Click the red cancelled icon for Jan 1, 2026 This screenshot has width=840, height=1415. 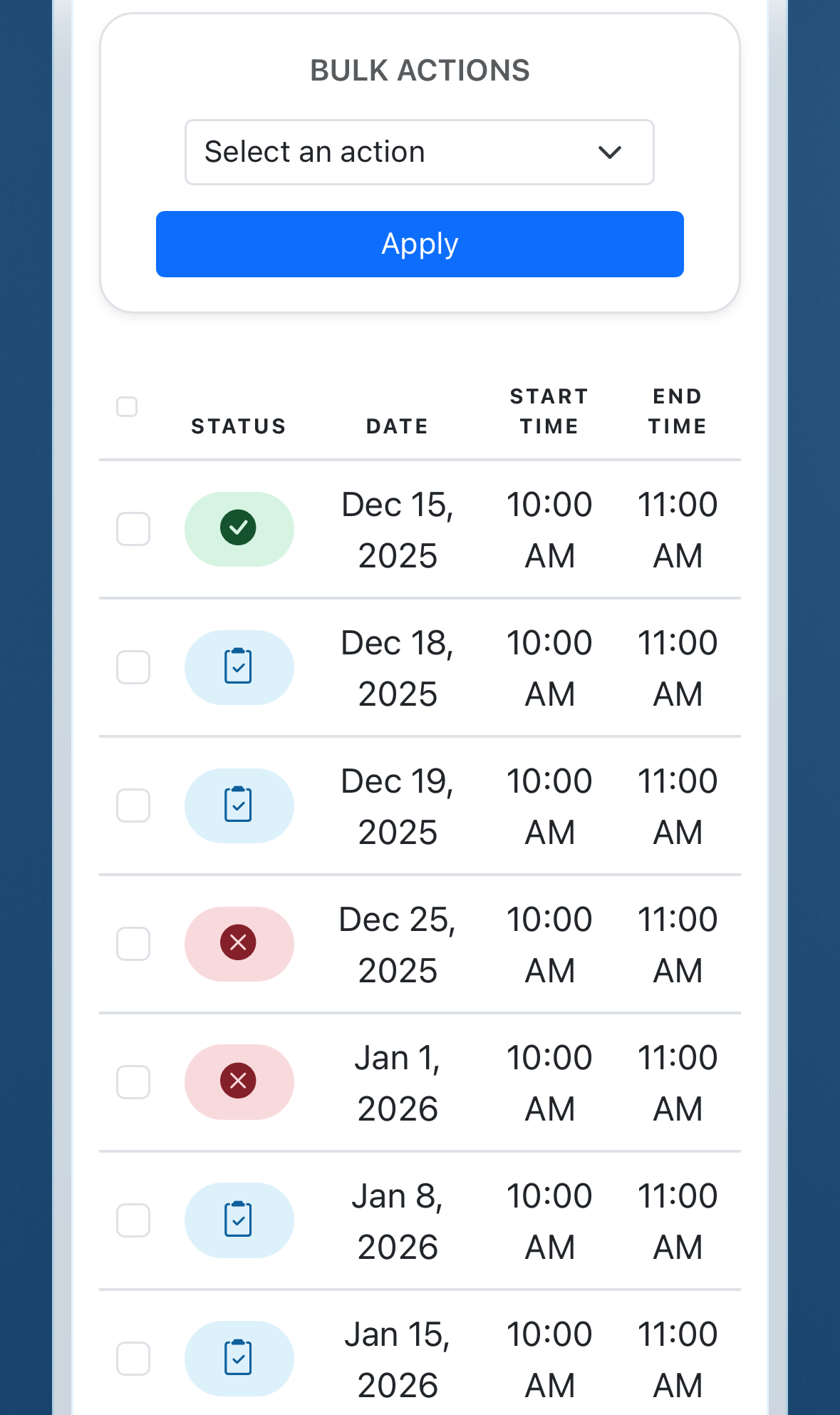point(239,1081)
